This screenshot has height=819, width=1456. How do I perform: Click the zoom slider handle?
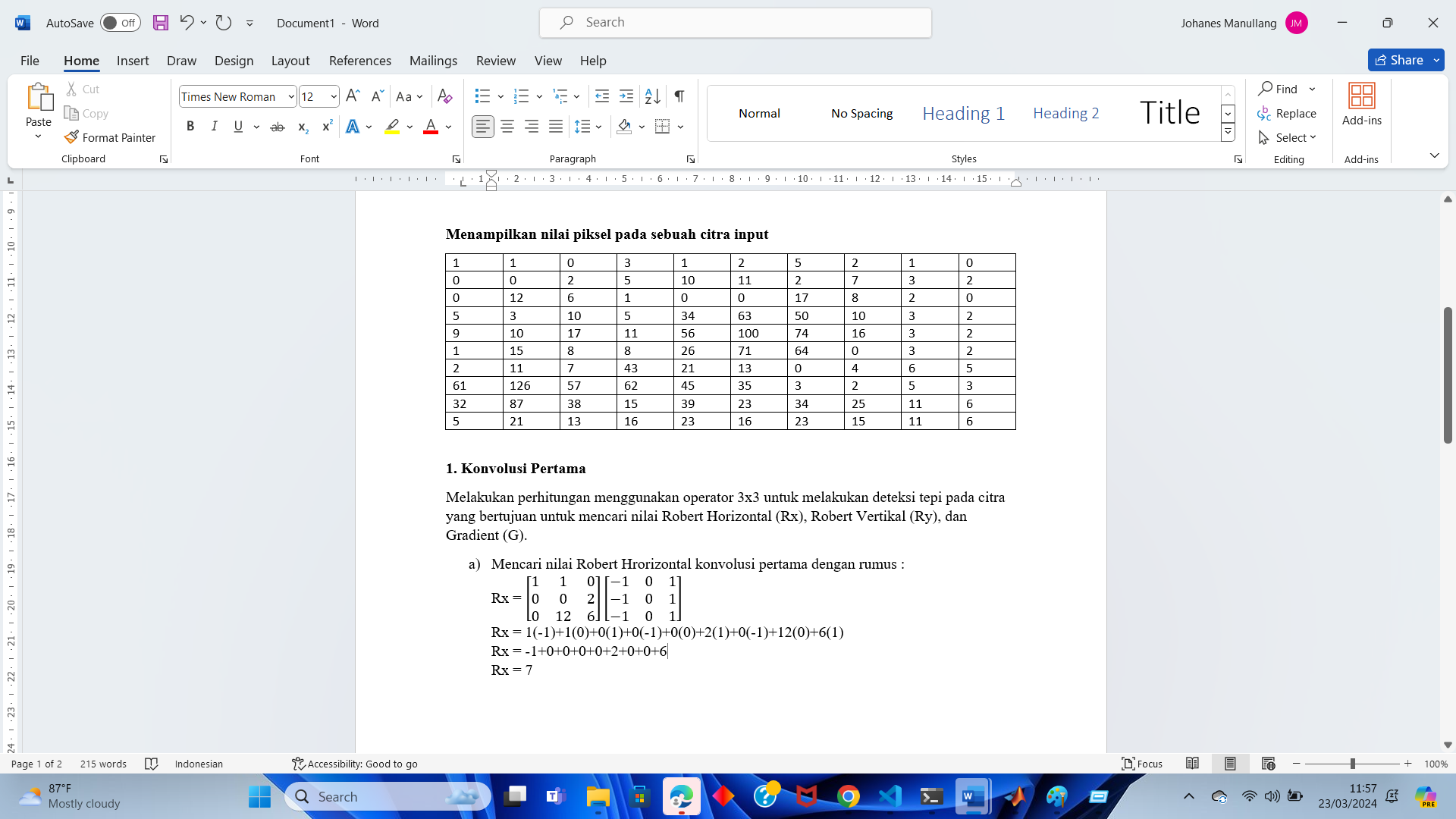[x=1352, y=764]
